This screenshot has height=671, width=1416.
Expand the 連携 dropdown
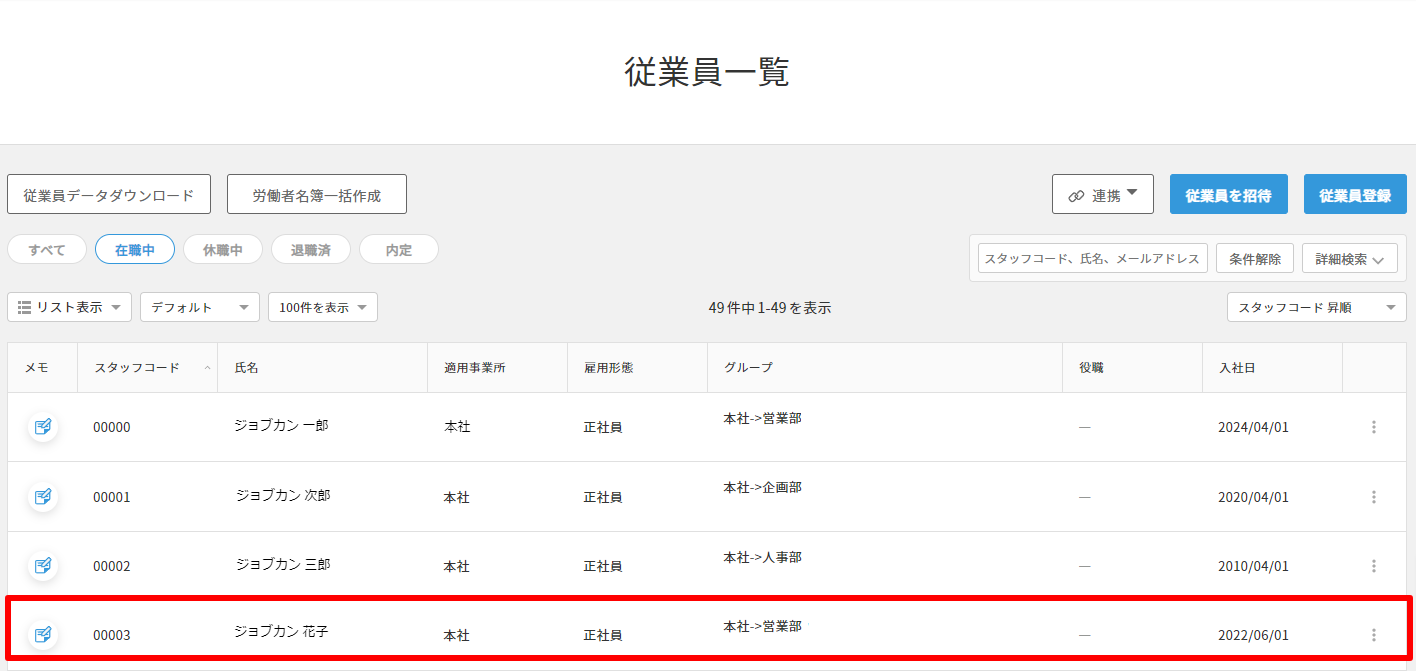coord(1102,195)
